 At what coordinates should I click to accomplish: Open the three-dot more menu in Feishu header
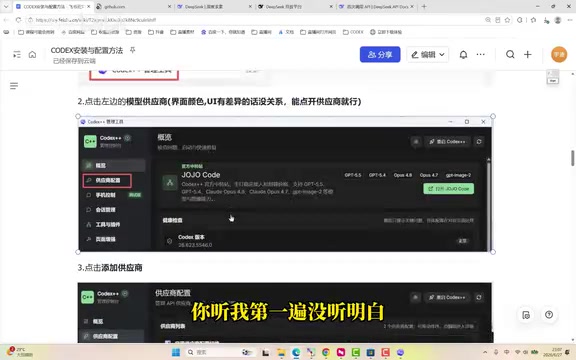pyautogui.click(x=480, y=54)
